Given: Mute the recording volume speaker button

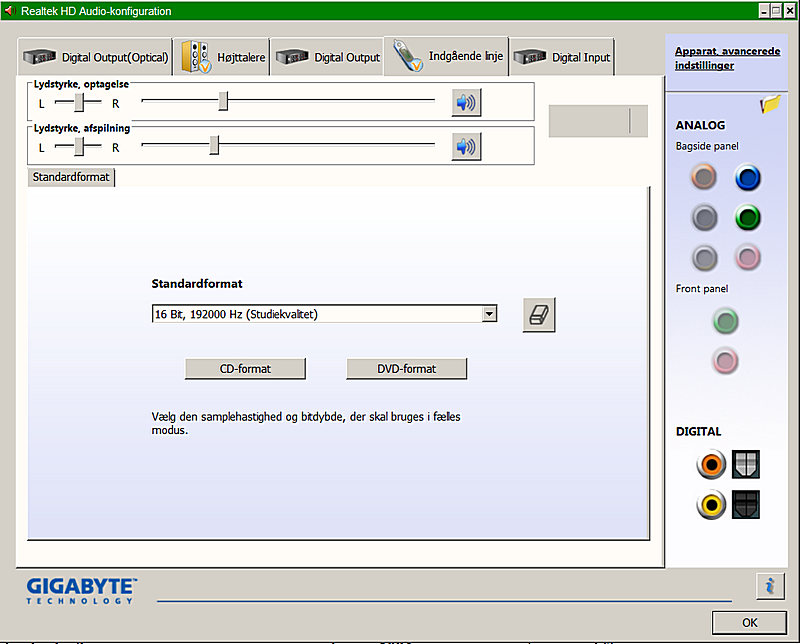Looking at the screenshot, I should click(466, 103).
